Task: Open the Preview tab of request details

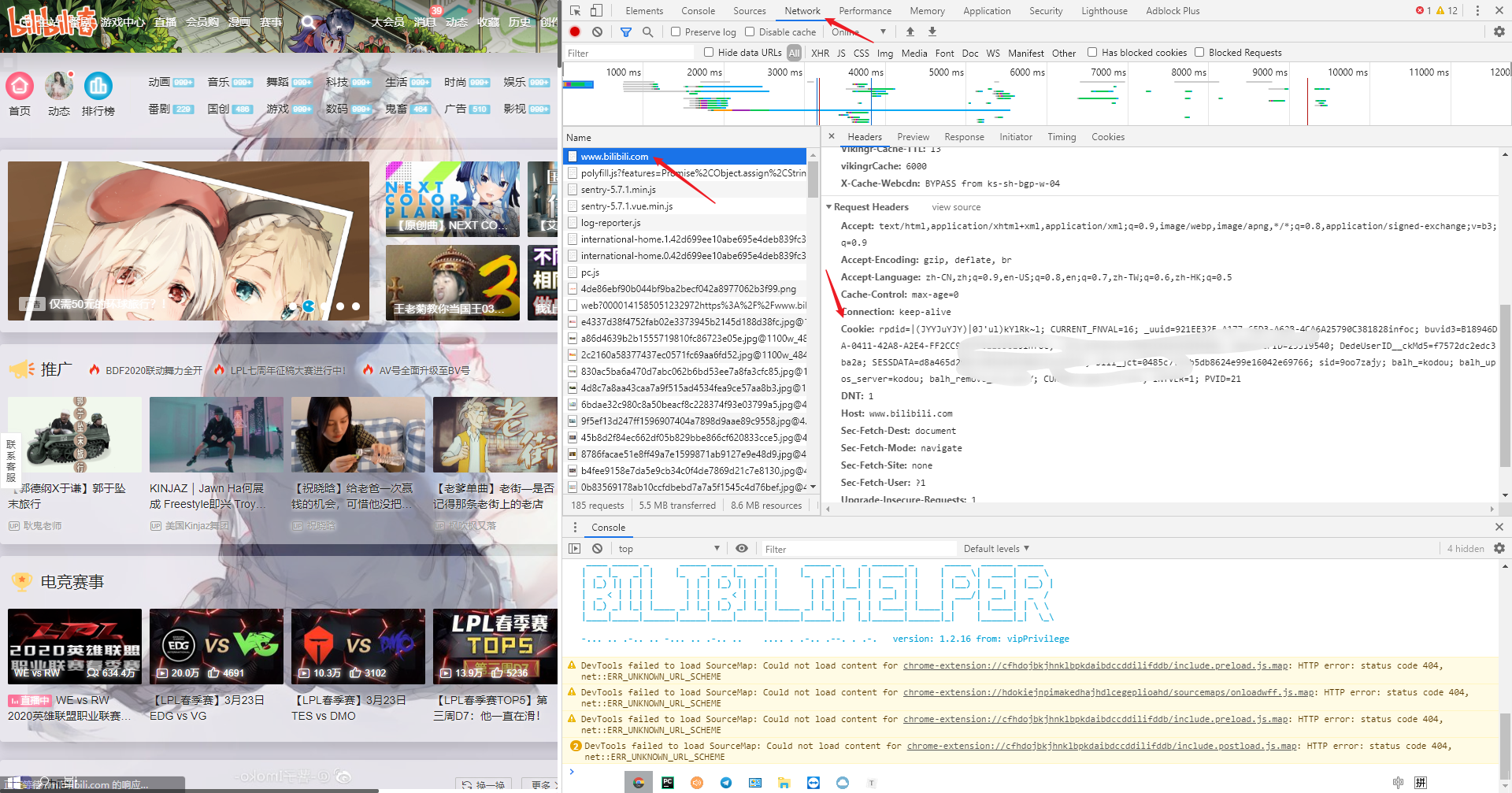Action: click(913, 136)
